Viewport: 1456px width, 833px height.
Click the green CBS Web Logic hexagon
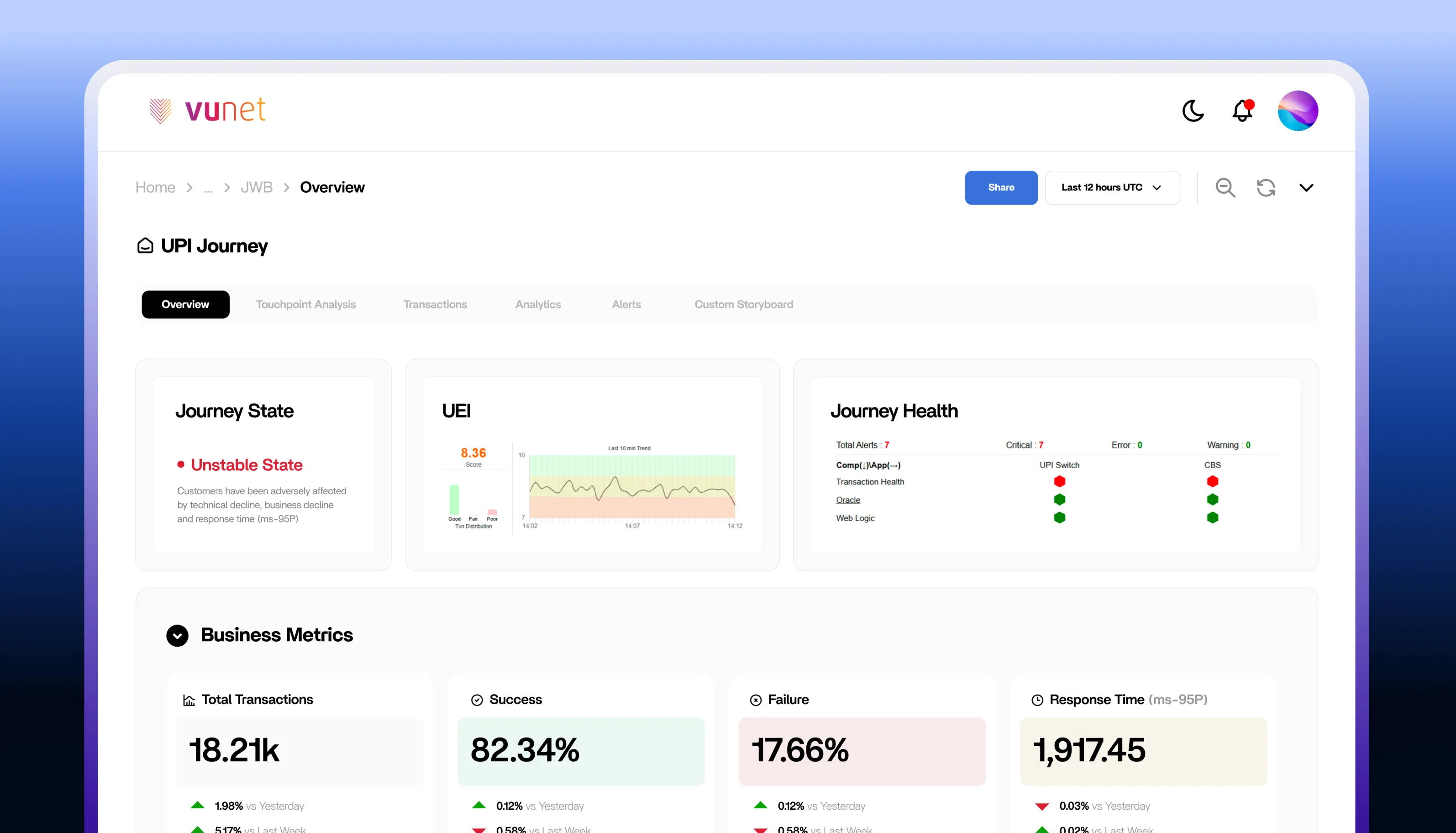[x=1212, y=518]
